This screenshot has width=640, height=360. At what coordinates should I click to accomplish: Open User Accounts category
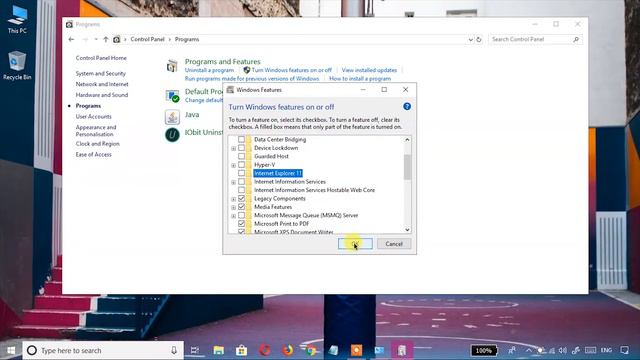pos(93,116)
